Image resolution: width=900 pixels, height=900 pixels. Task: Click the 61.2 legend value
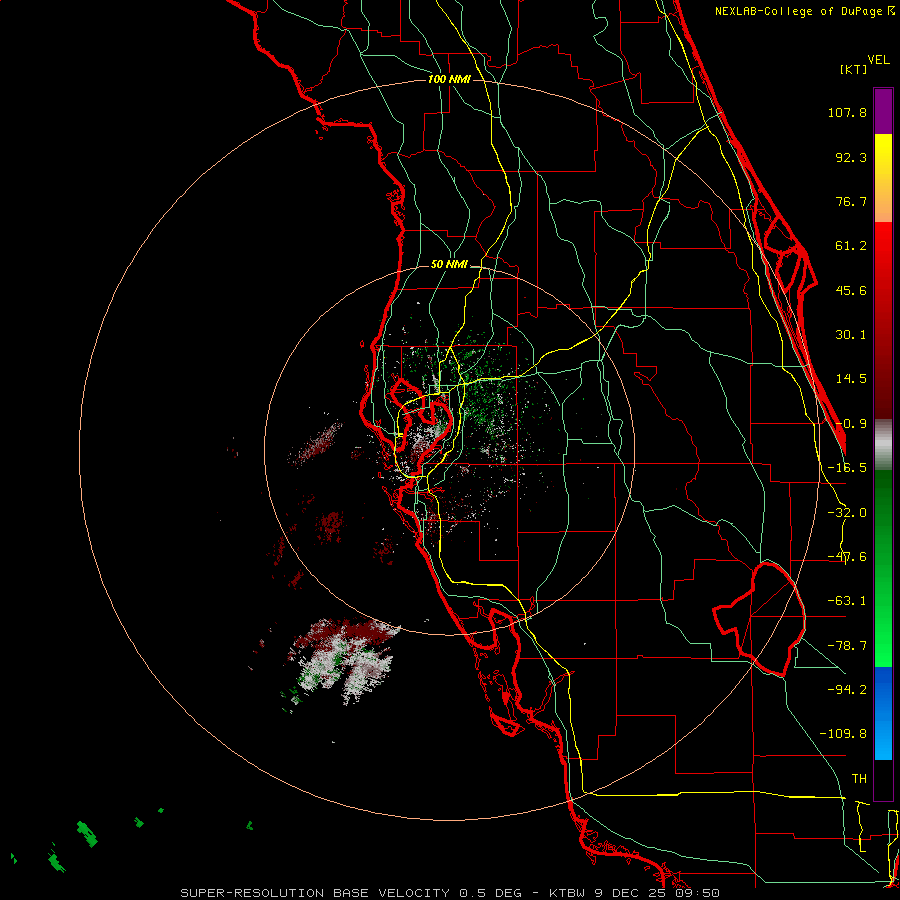pos(851,246)
